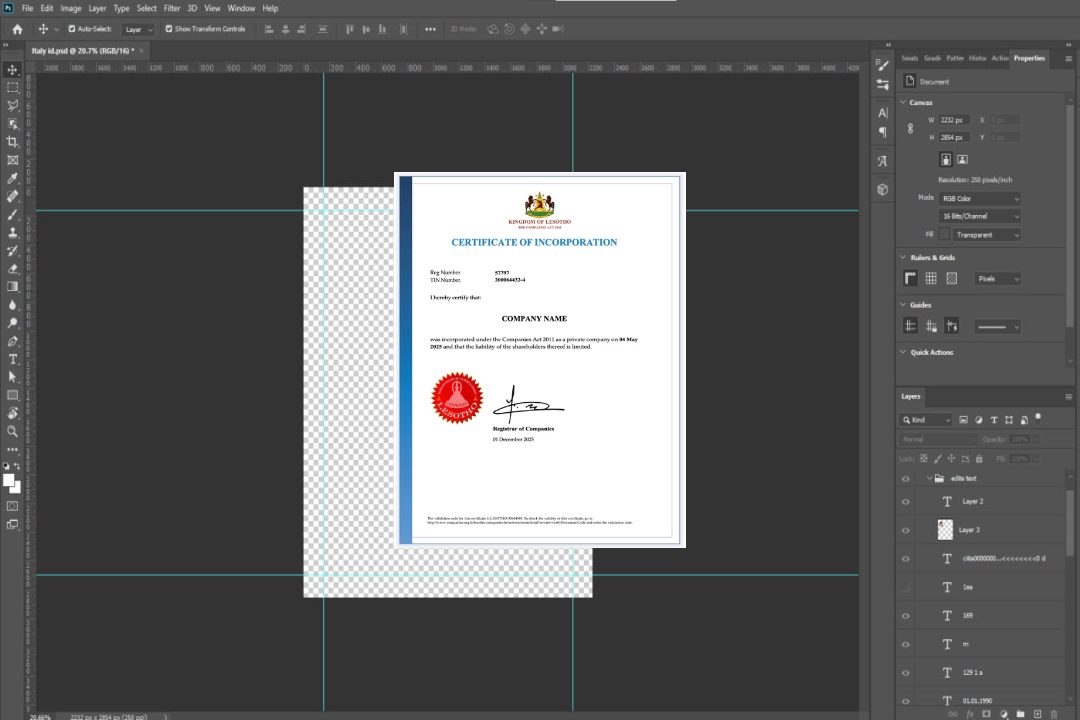Viewport: 1080px width, 720px height.
Task: Select the Rectangular Marquee tool
Action: pyautogui.click(x=12, y=88)
